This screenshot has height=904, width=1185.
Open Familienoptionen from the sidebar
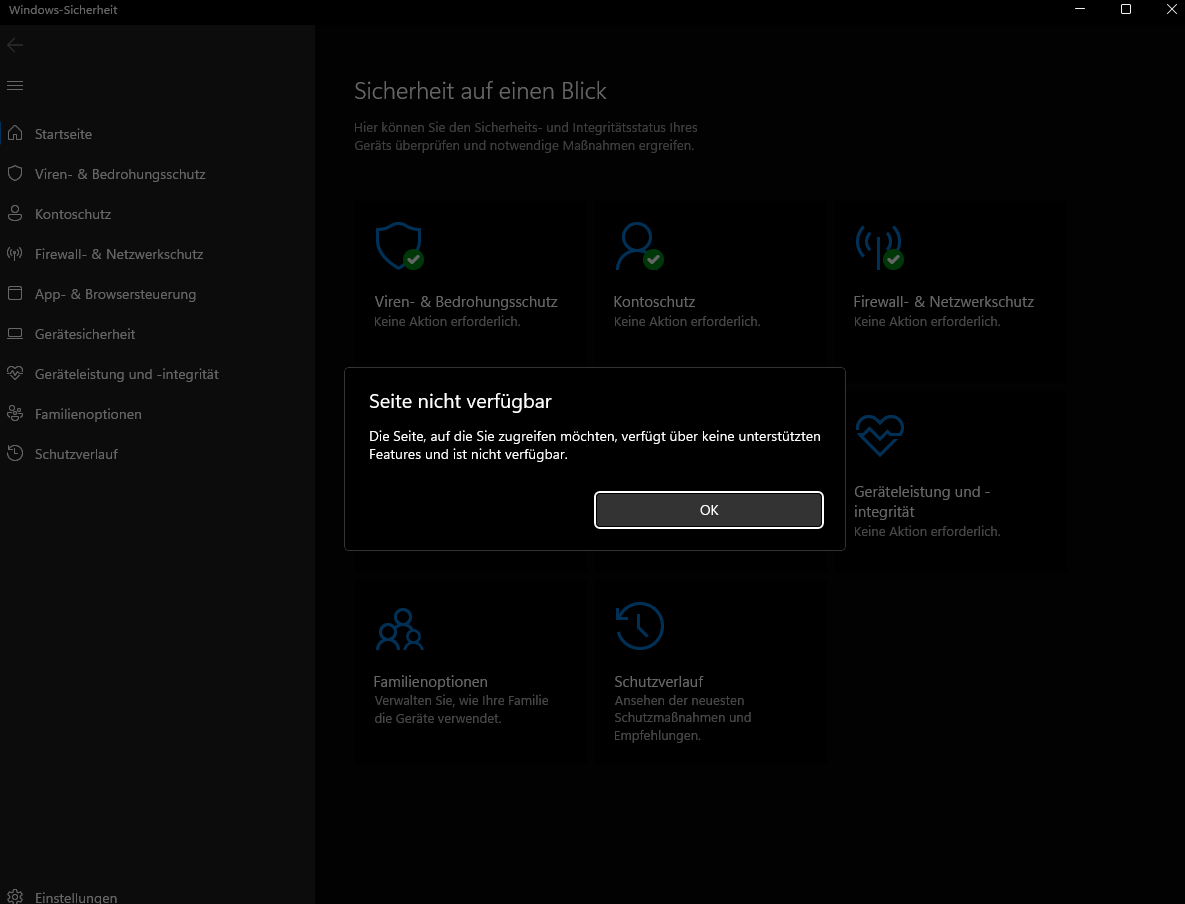click(x=157, y=414)
